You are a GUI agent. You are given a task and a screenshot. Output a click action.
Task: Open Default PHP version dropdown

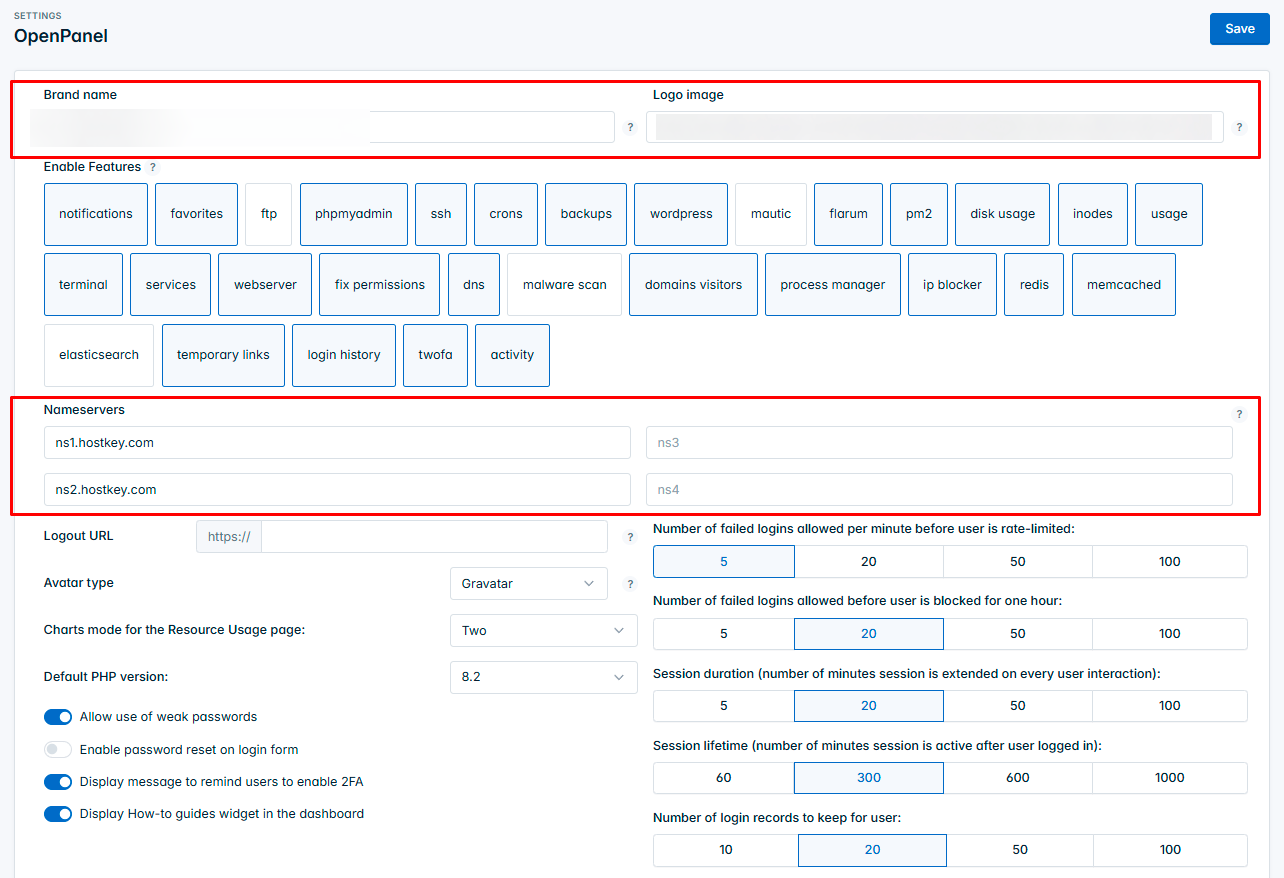543,677
